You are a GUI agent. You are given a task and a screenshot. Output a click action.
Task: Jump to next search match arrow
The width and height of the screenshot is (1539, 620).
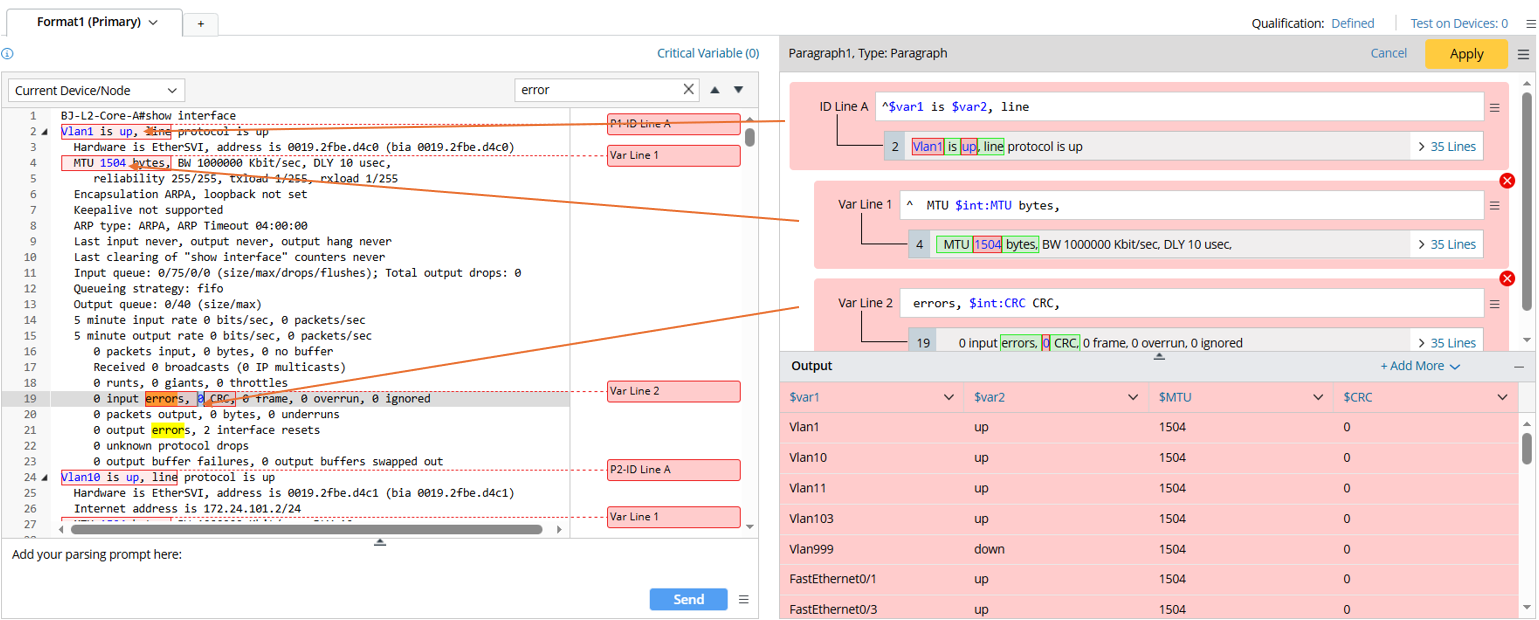pos(739,90)
